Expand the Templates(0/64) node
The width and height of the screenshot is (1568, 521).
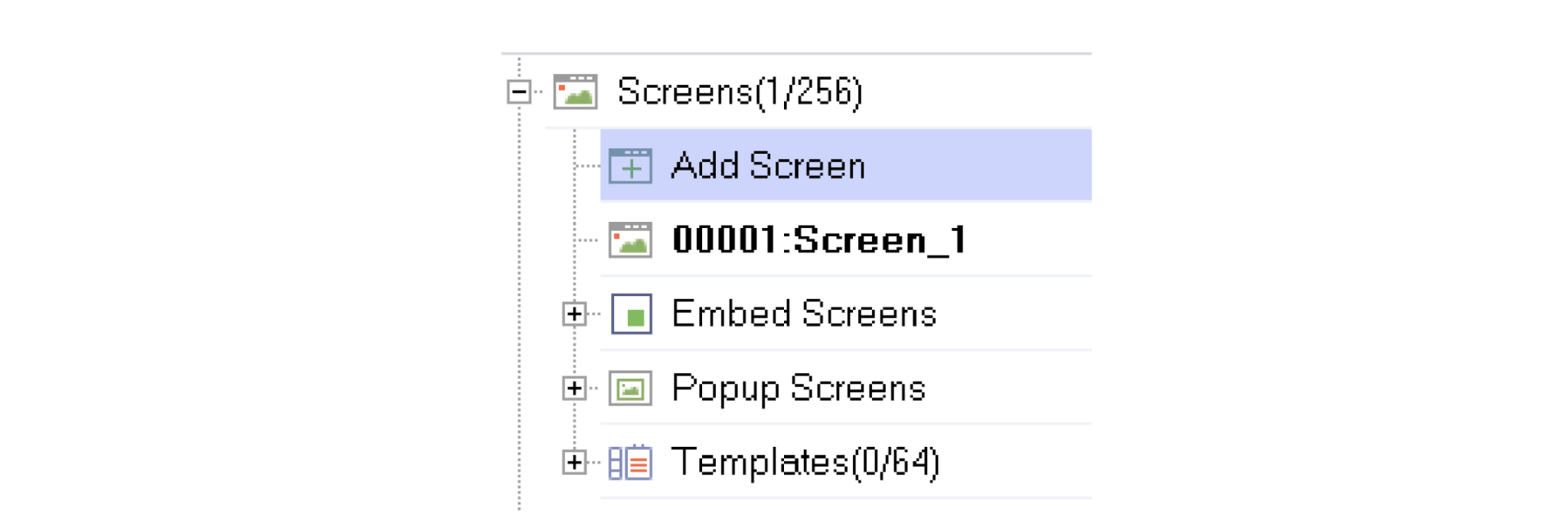(574, 463)
